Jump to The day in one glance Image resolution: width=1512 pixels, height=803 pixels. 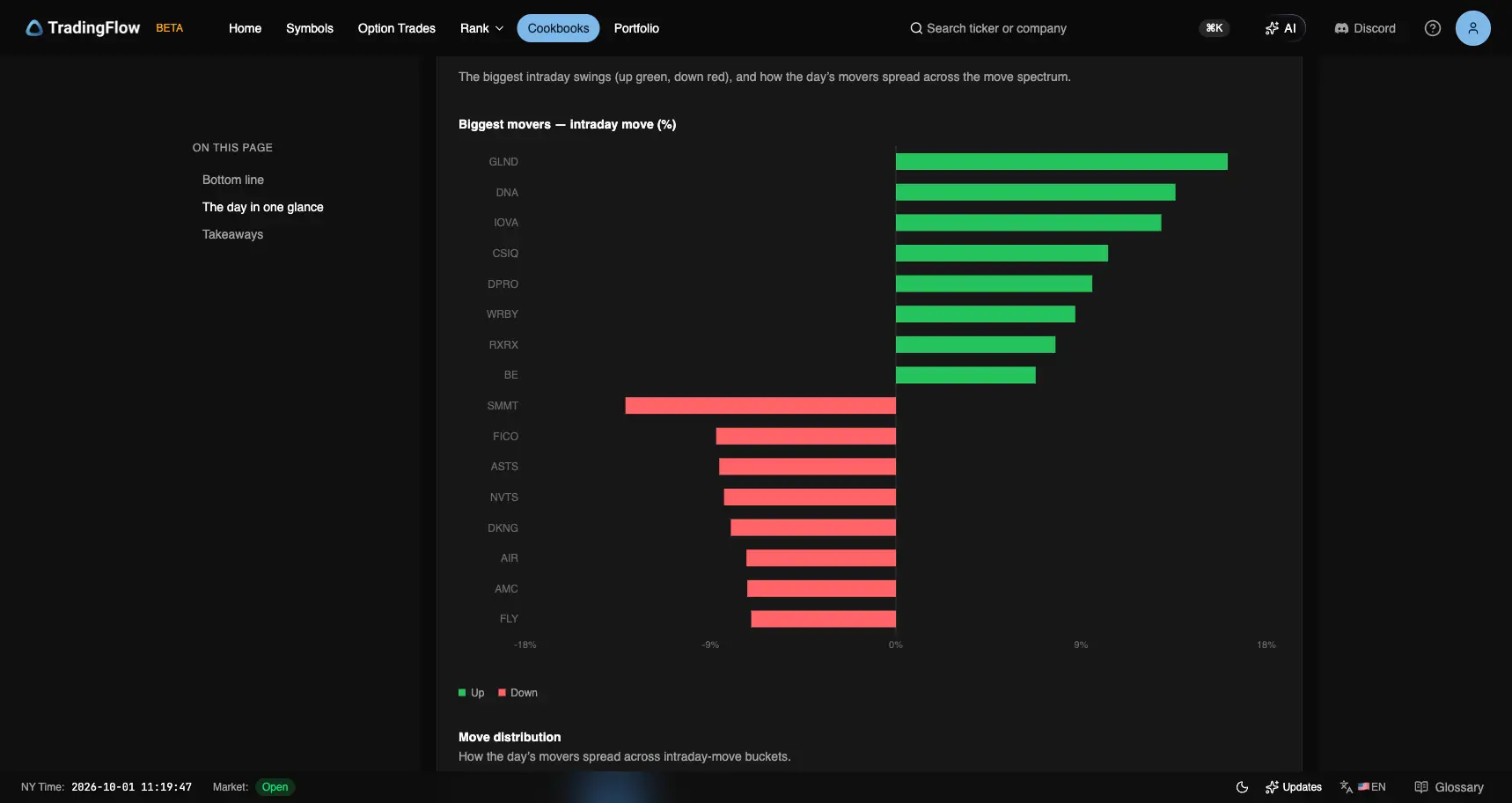[263, 207]
